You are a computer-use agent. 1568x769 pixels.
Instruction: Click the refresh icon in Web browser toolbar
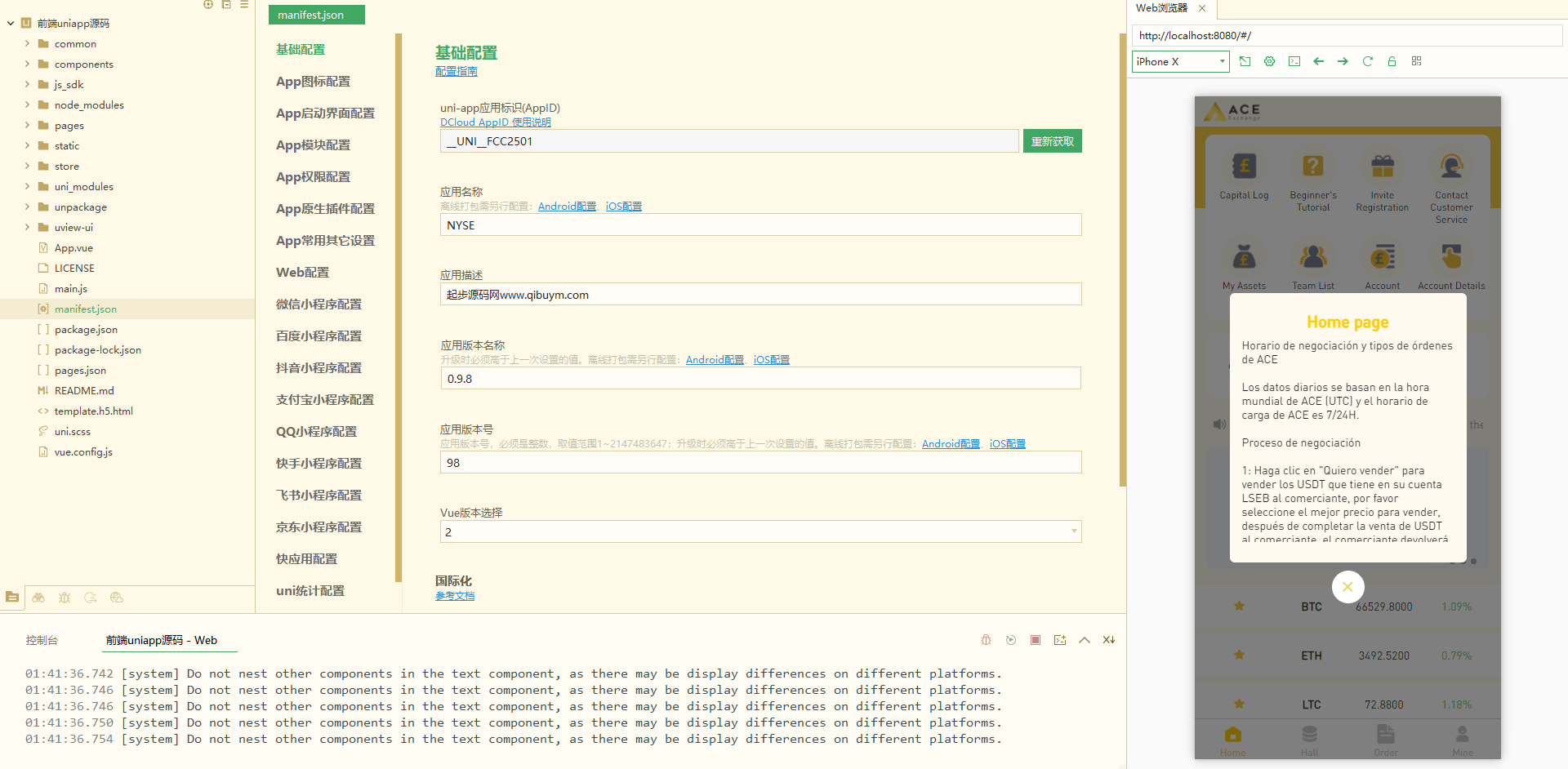(1367, 61)
